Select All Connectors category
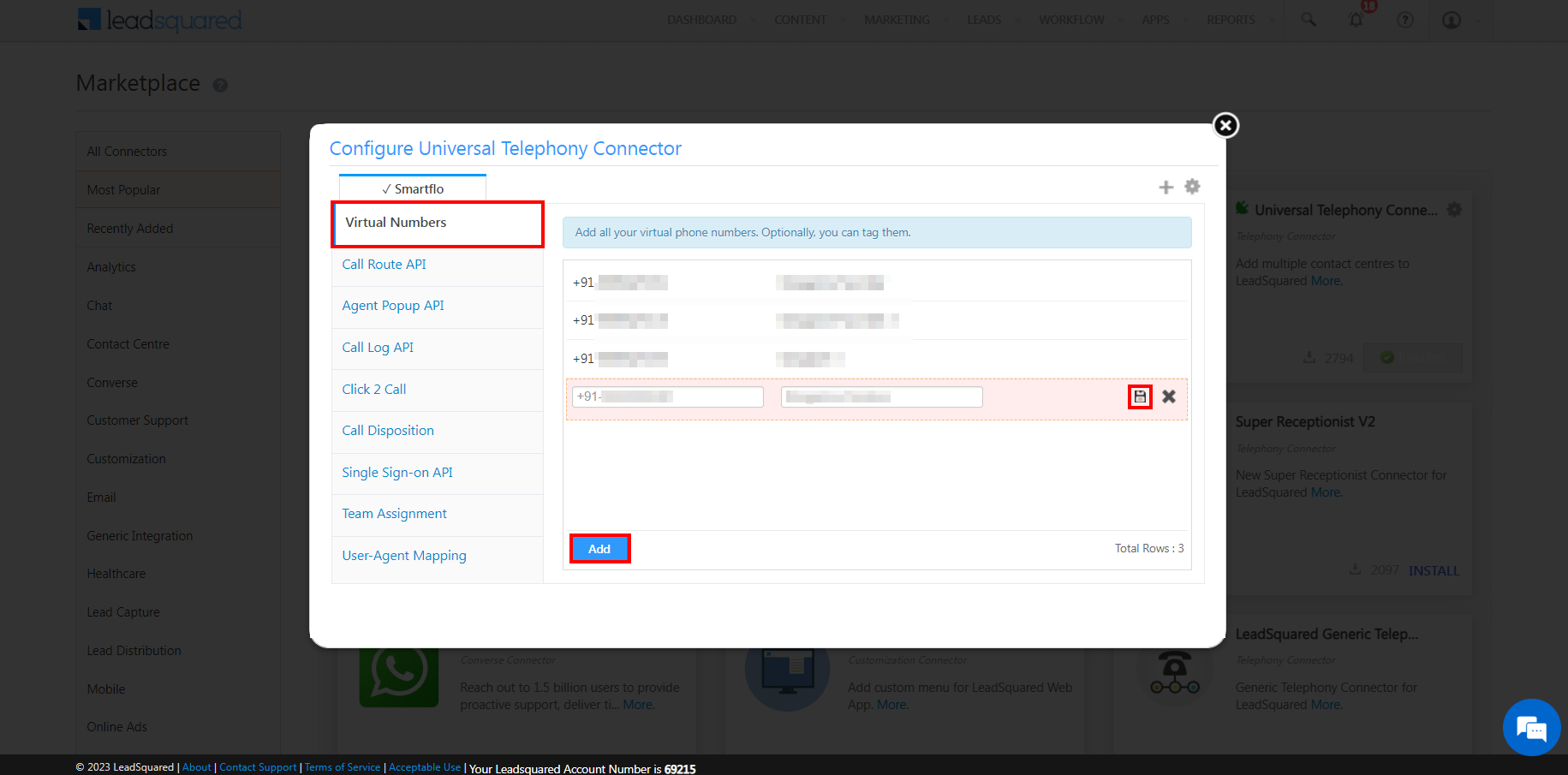The height and width of the screenshot is (775, 1568). (178, 152)
